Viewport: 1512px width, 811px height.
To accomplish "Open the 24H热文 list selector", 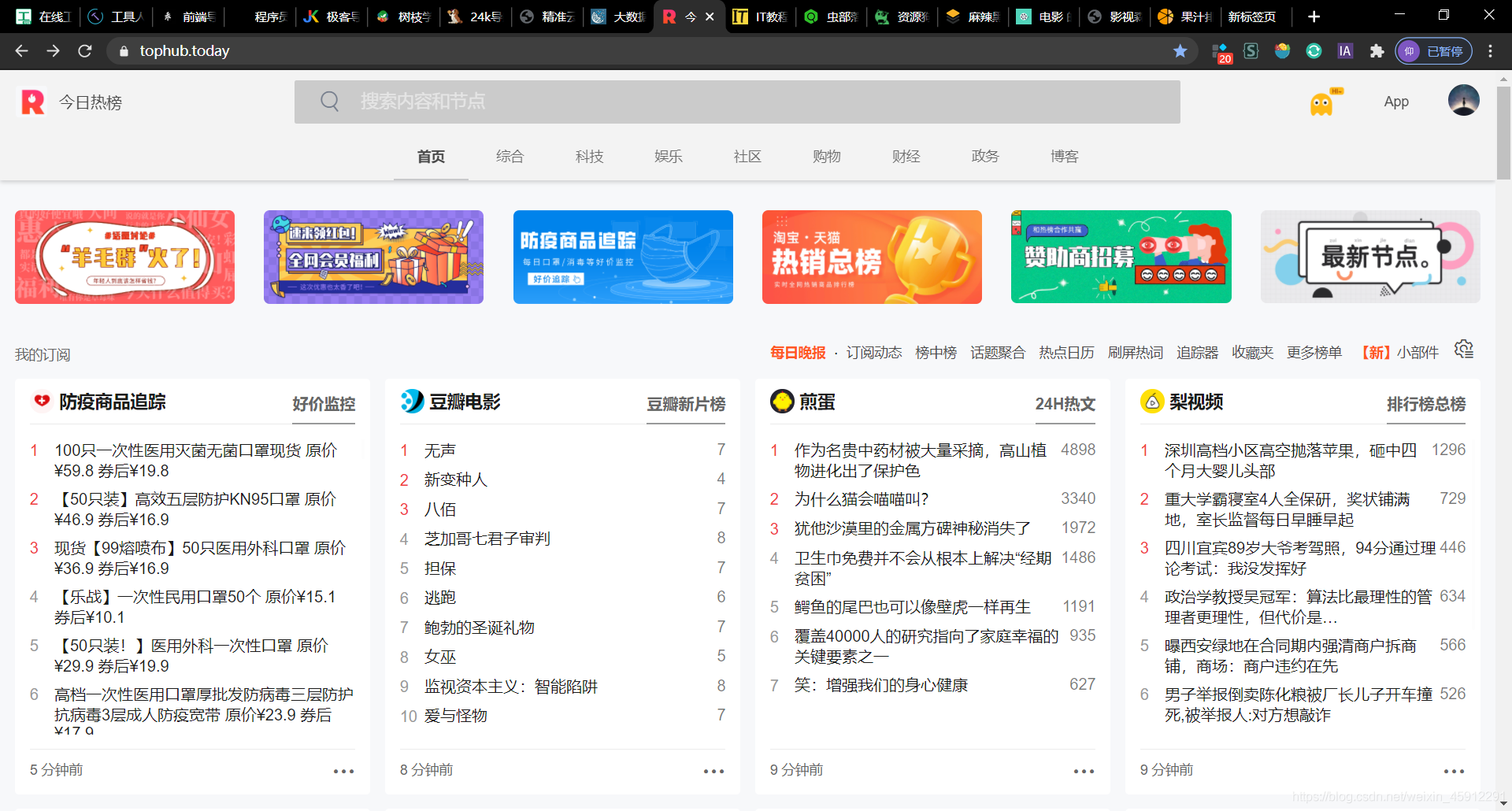I will coord(1065,404).
